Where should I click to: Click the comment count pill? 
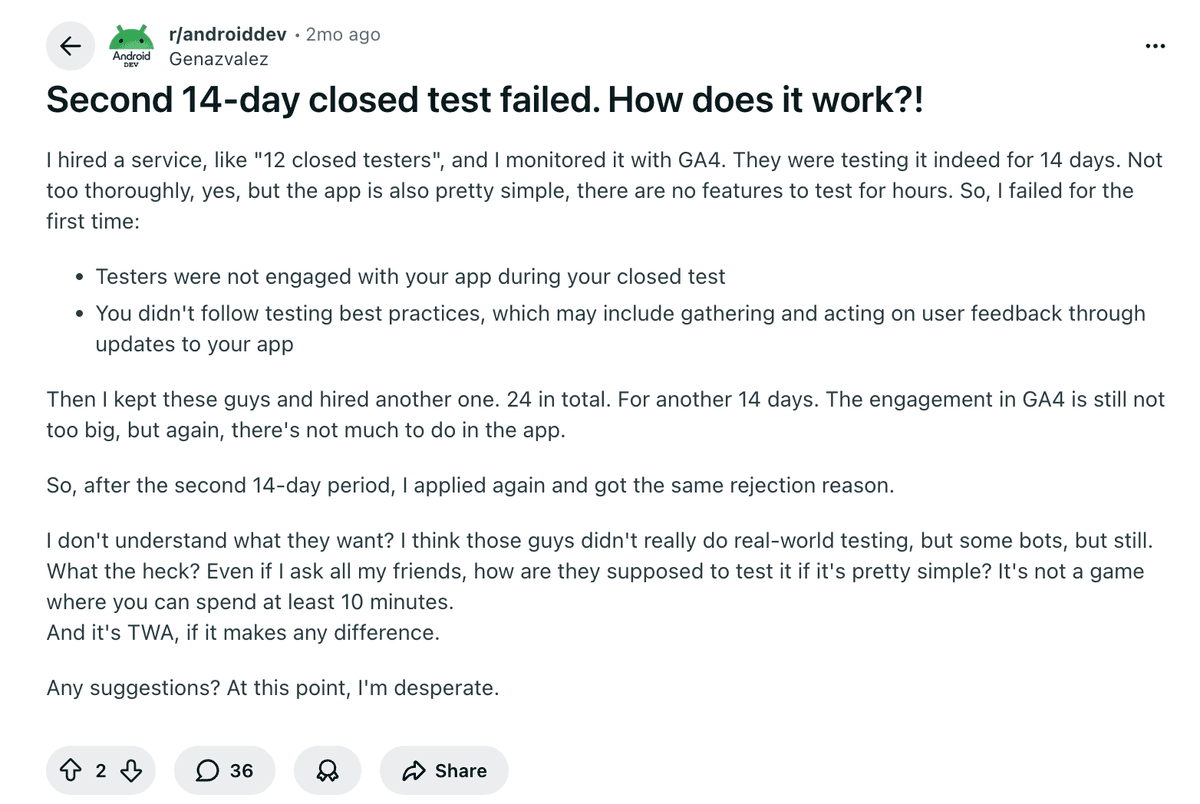click(225, 770)
